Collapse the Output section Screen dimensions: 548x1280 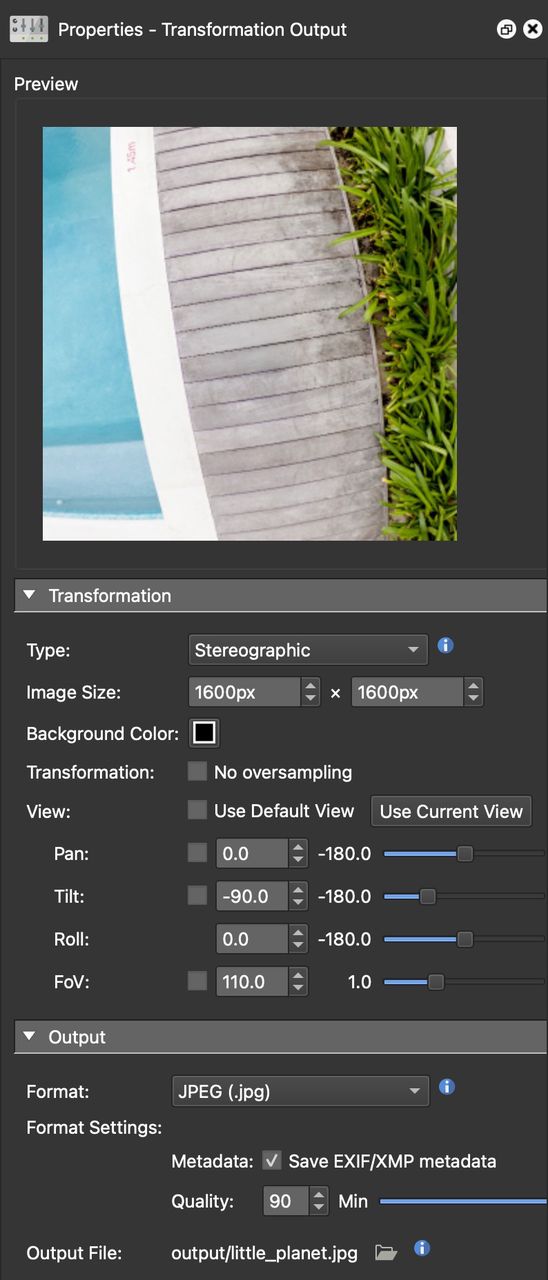[x=29, y=1038]
